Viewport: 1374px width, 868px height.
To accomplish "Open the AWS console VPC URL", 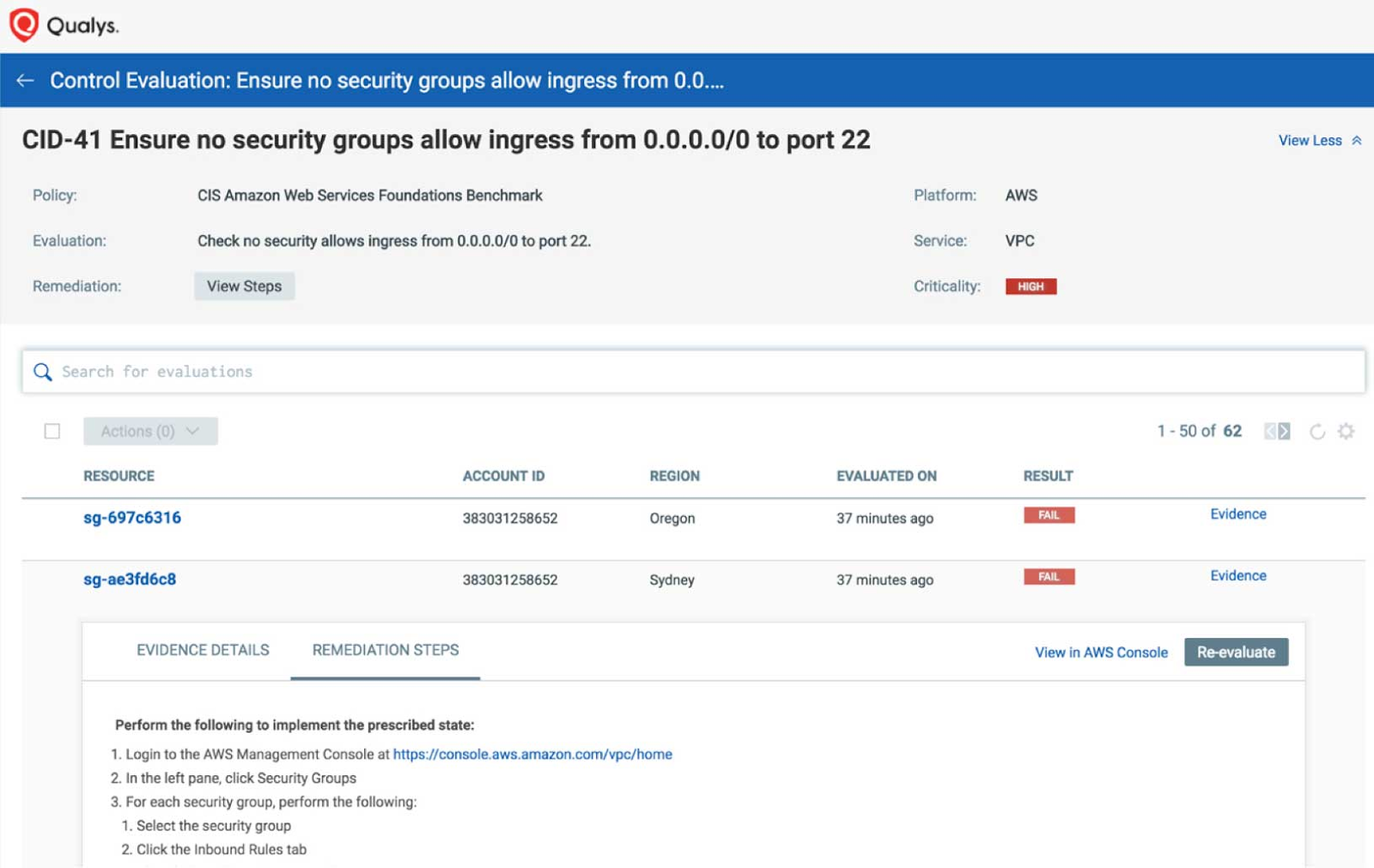I will (532, 755).
